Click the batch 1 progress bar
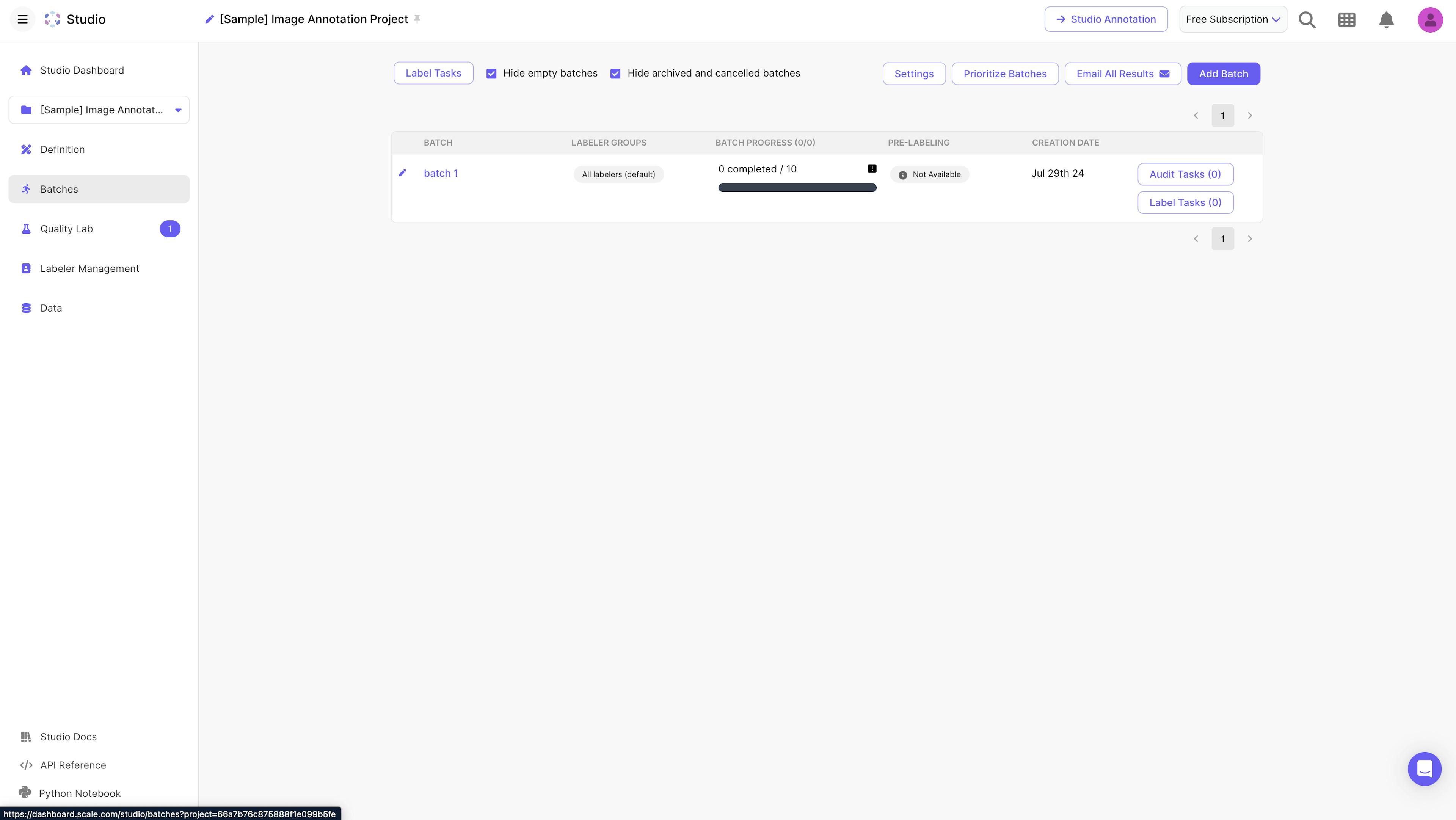This screenshot has width=1456, height=820. [x=797, y=188]
